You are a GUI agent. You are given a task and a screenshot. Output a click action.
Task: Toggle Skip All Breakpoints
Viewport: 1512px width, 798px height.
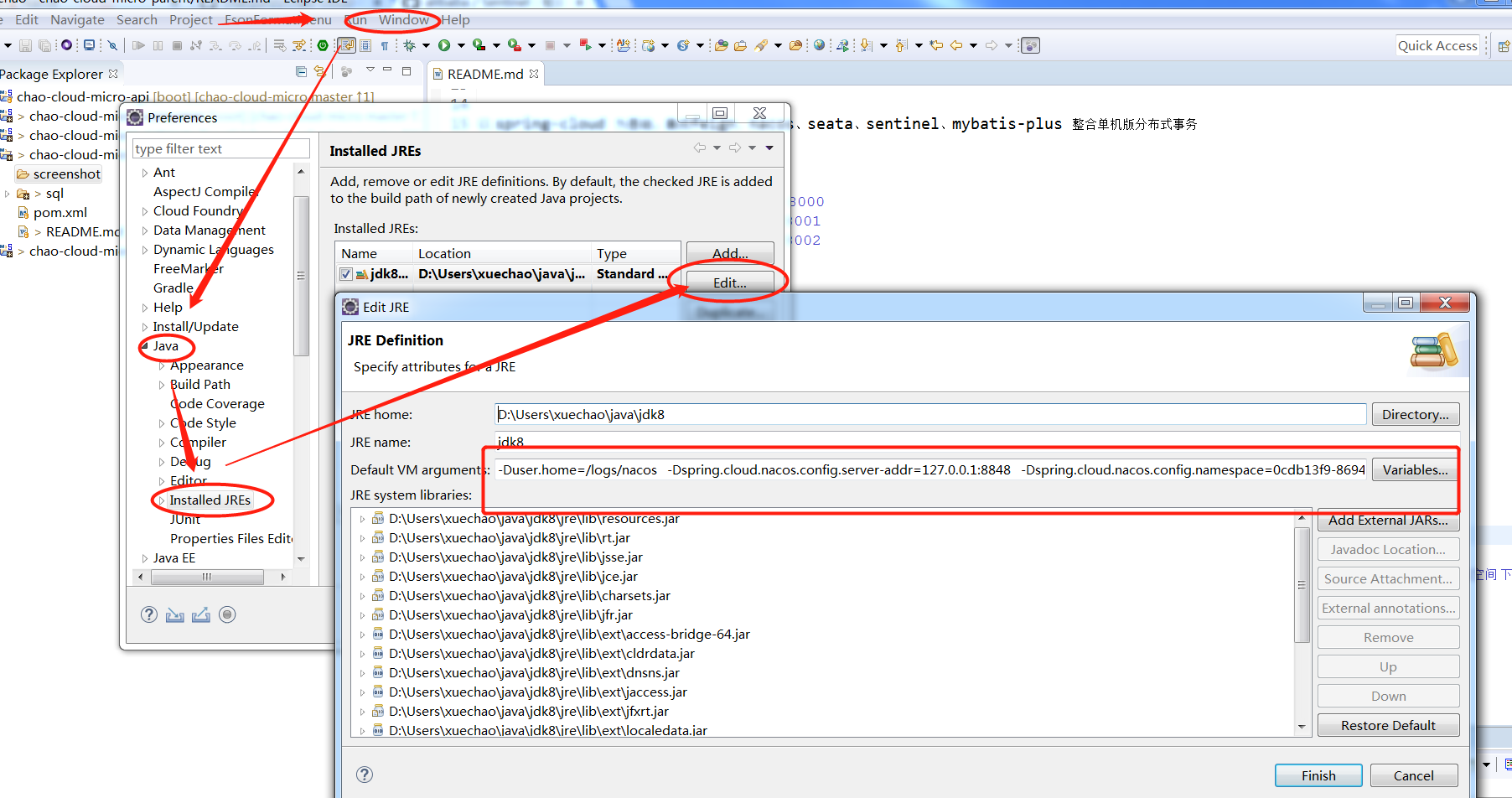pos(112,45)
